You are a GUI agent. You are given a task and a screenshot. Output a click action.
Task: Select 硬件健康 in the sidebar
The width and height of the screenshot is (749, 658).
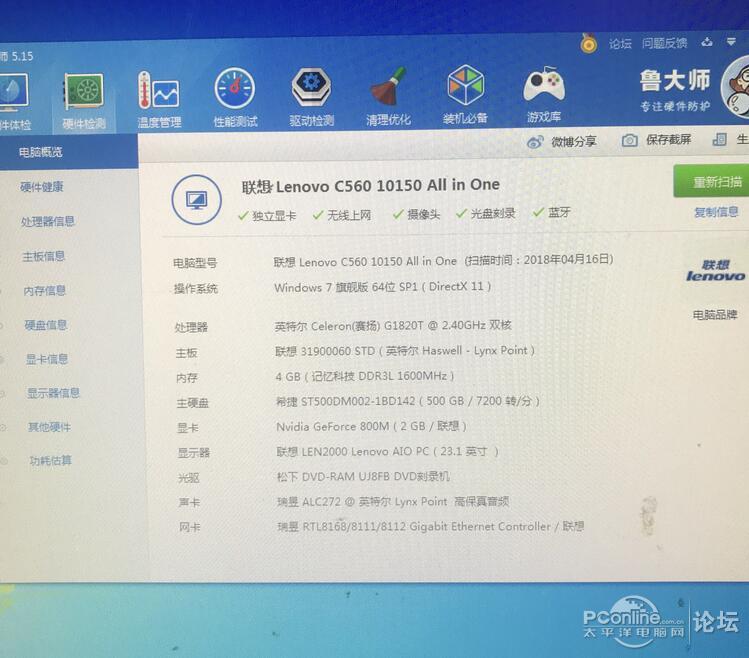pyautogui.click(x=42, y=187)
